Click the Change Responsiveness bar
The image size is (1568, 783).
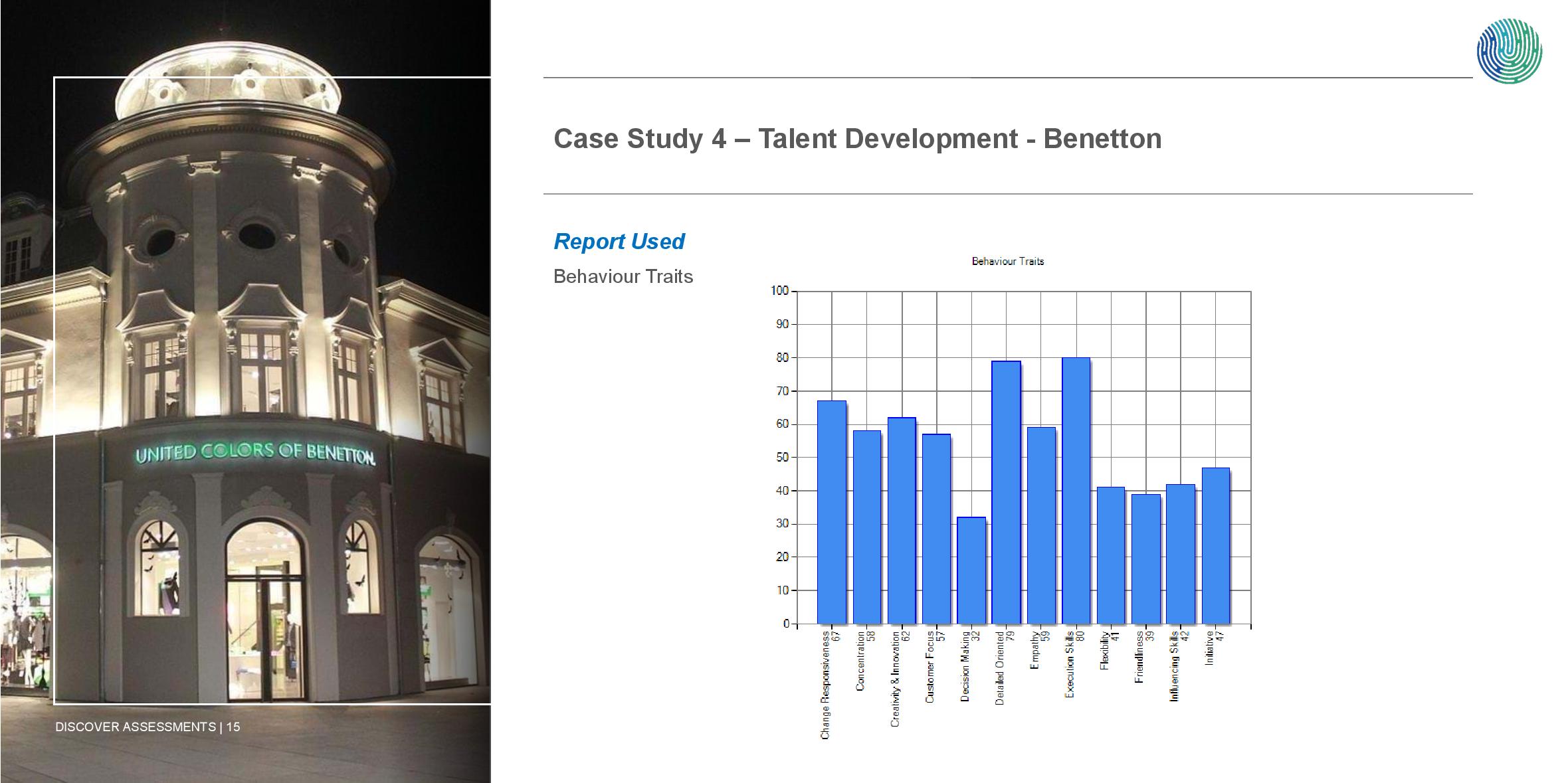click(831, 511)
